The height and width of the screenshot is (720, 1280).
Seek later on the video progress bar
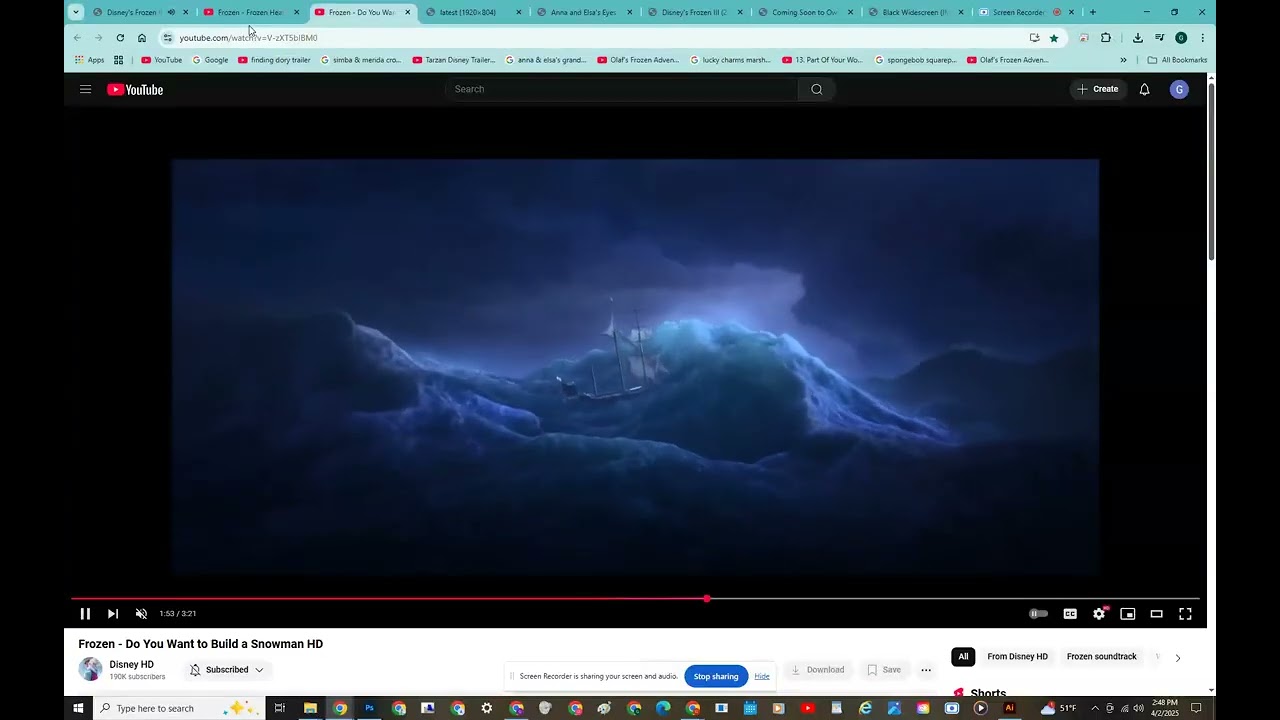[x=953, y=599]
